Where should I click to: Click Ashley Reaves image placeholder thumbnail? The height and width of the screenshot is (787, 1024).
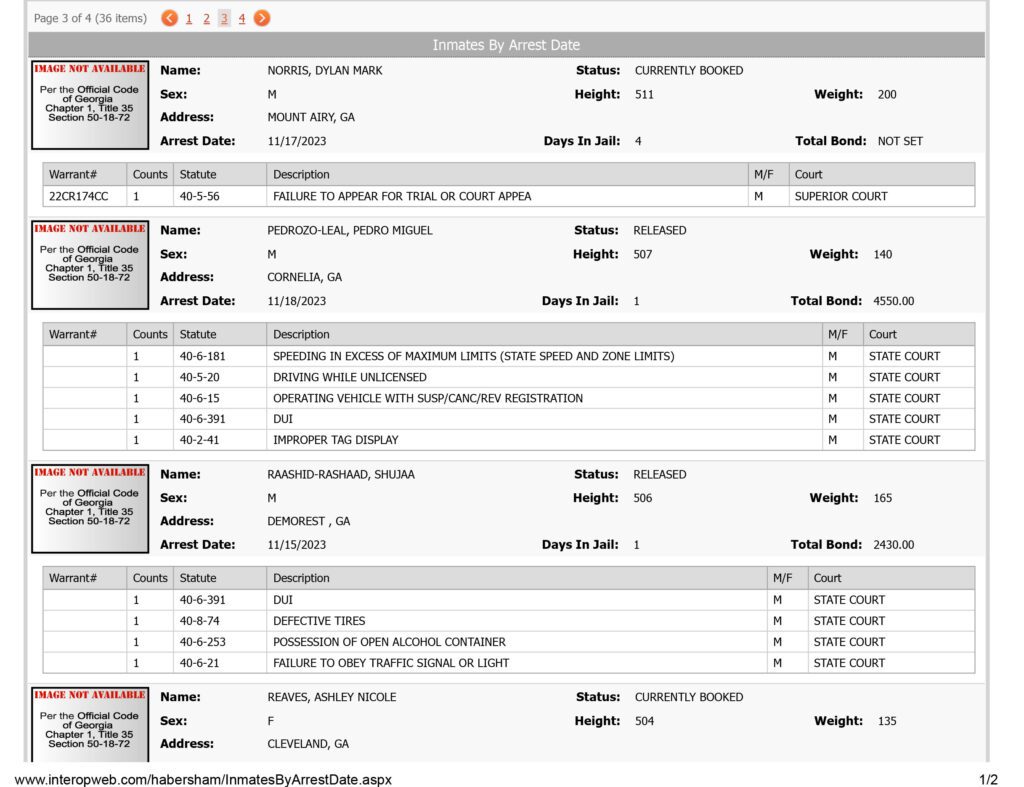[x=90, y=724]
